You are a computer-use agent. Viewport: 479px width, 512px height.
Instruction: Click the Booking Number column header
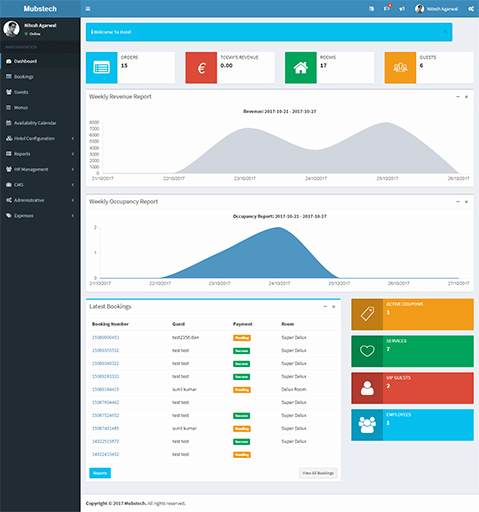[x=110, y=324]
